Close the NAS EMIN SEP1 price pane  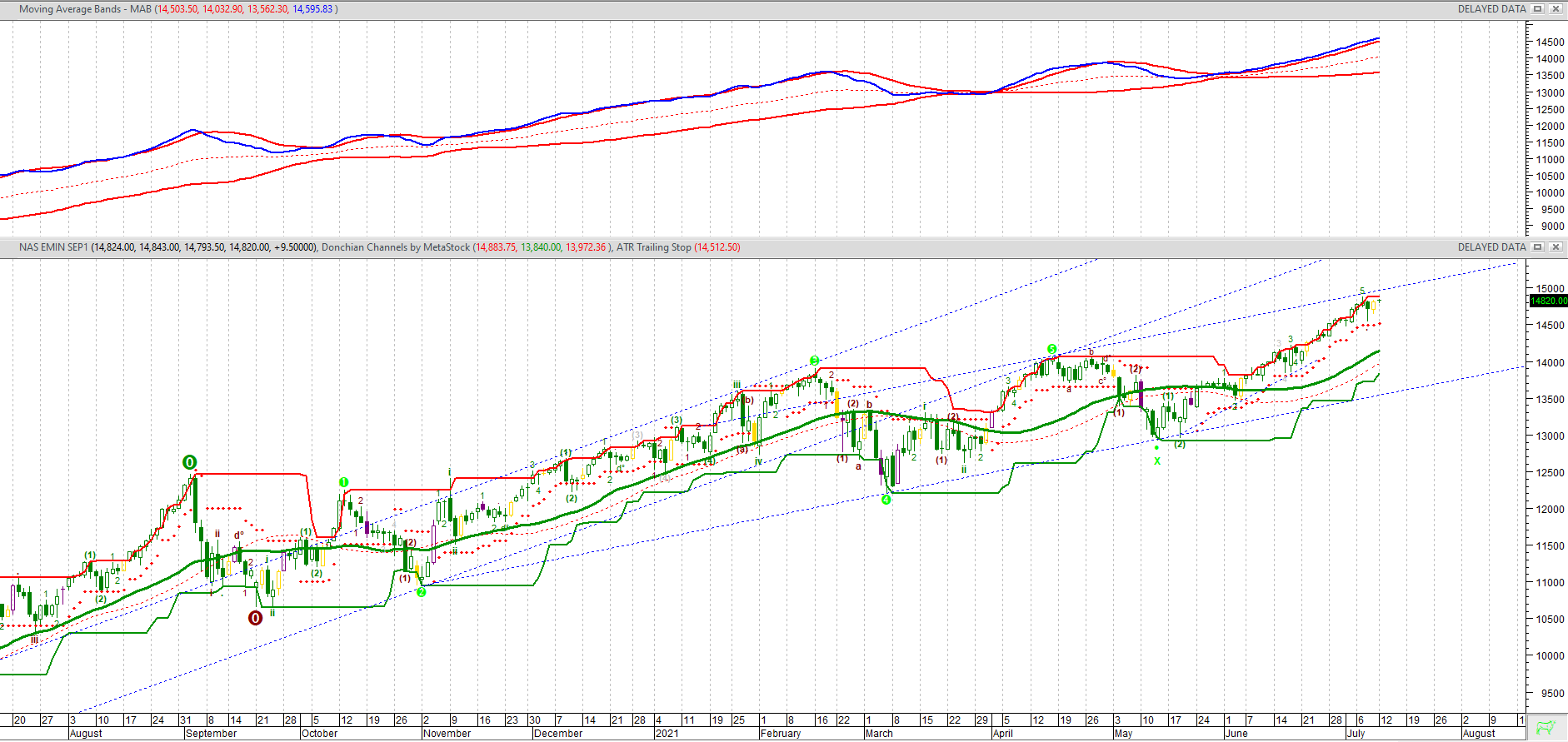[1555, 247]
